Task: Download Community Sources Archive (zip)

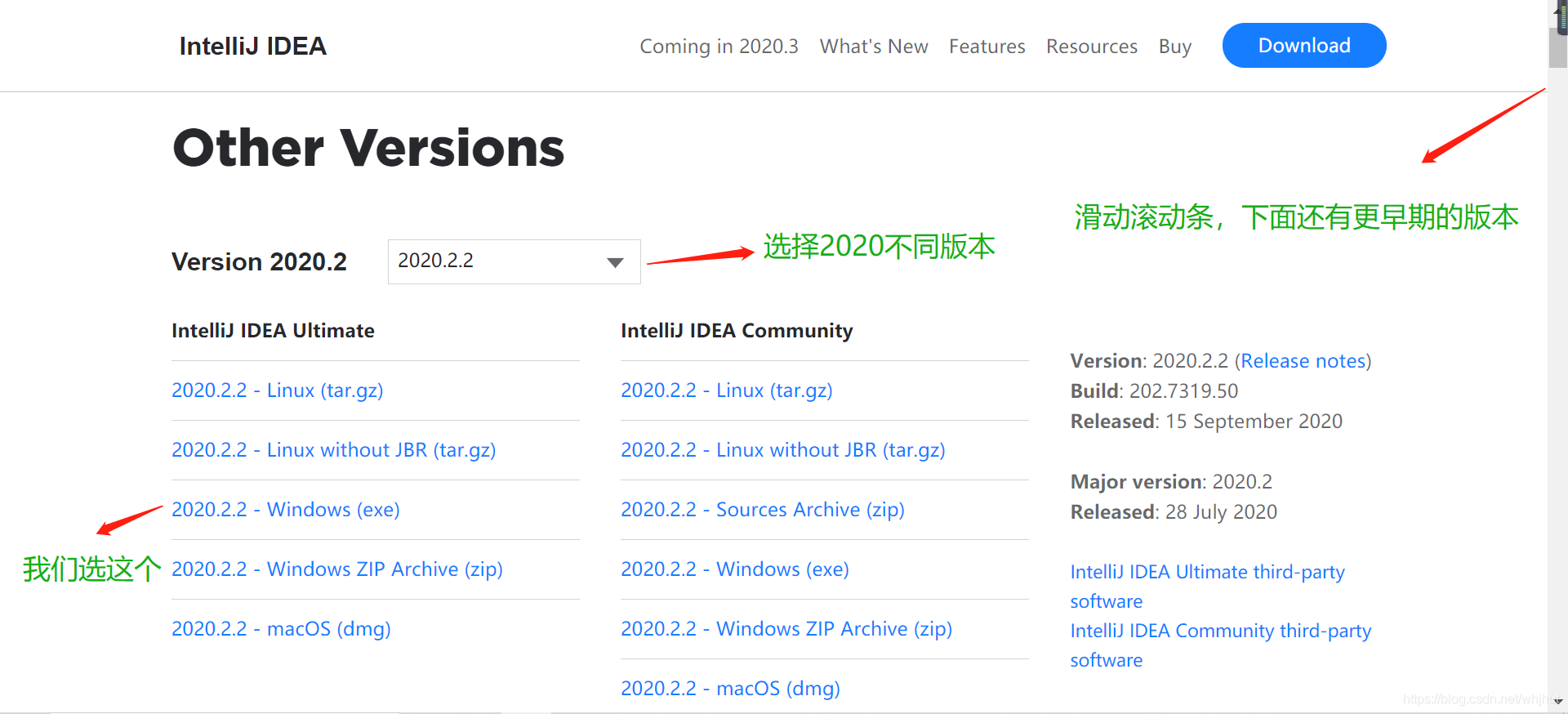Action: tap(763, 510)
